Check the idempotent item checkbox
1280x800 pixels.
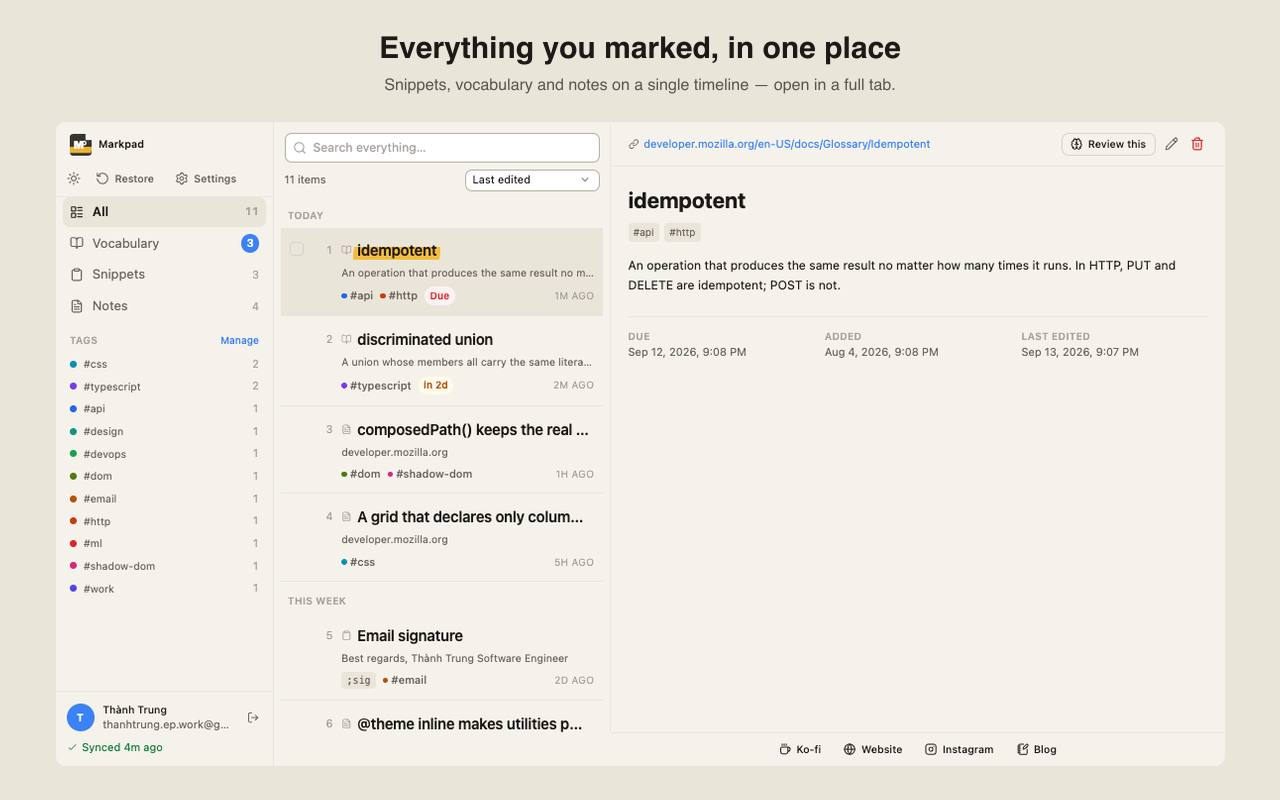click(297, 249)
